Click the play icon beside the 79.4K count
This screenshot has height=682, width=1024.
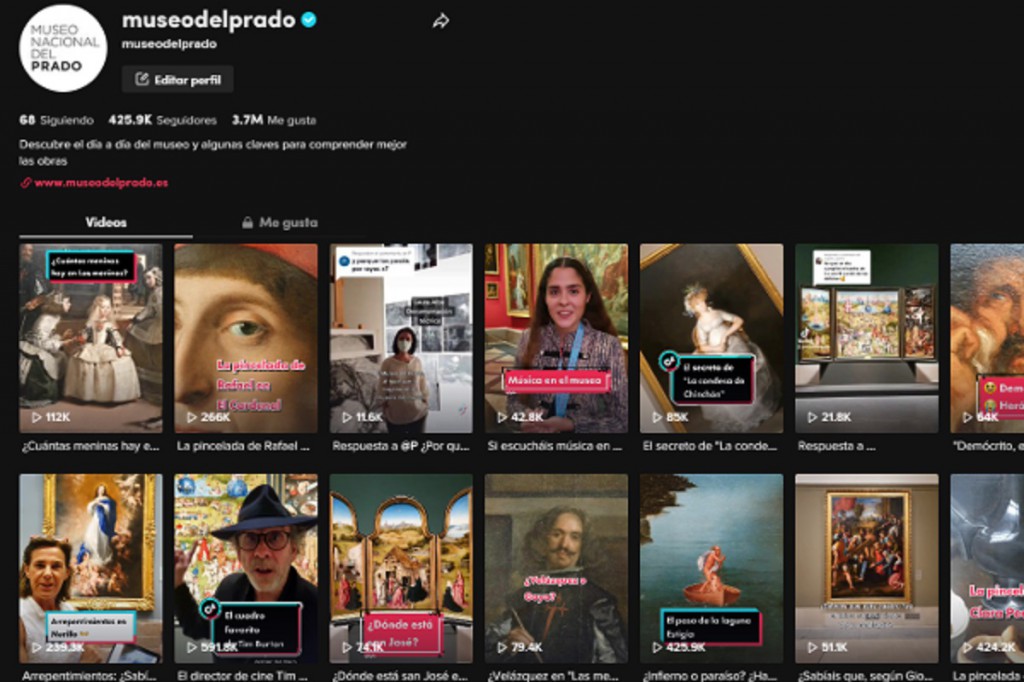502,647
